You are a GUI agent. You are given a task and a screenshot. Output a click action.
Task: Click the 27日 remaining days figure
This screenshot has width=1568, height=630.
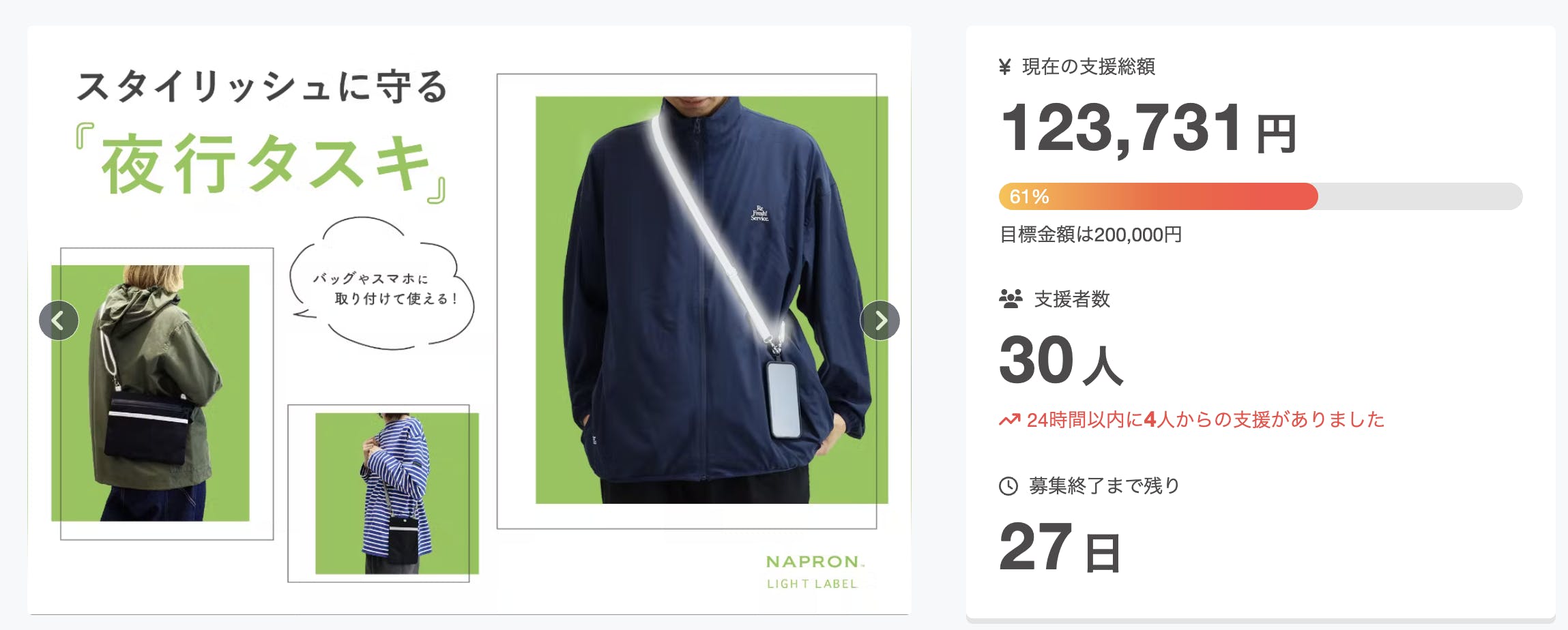(x=1060, y=547)
